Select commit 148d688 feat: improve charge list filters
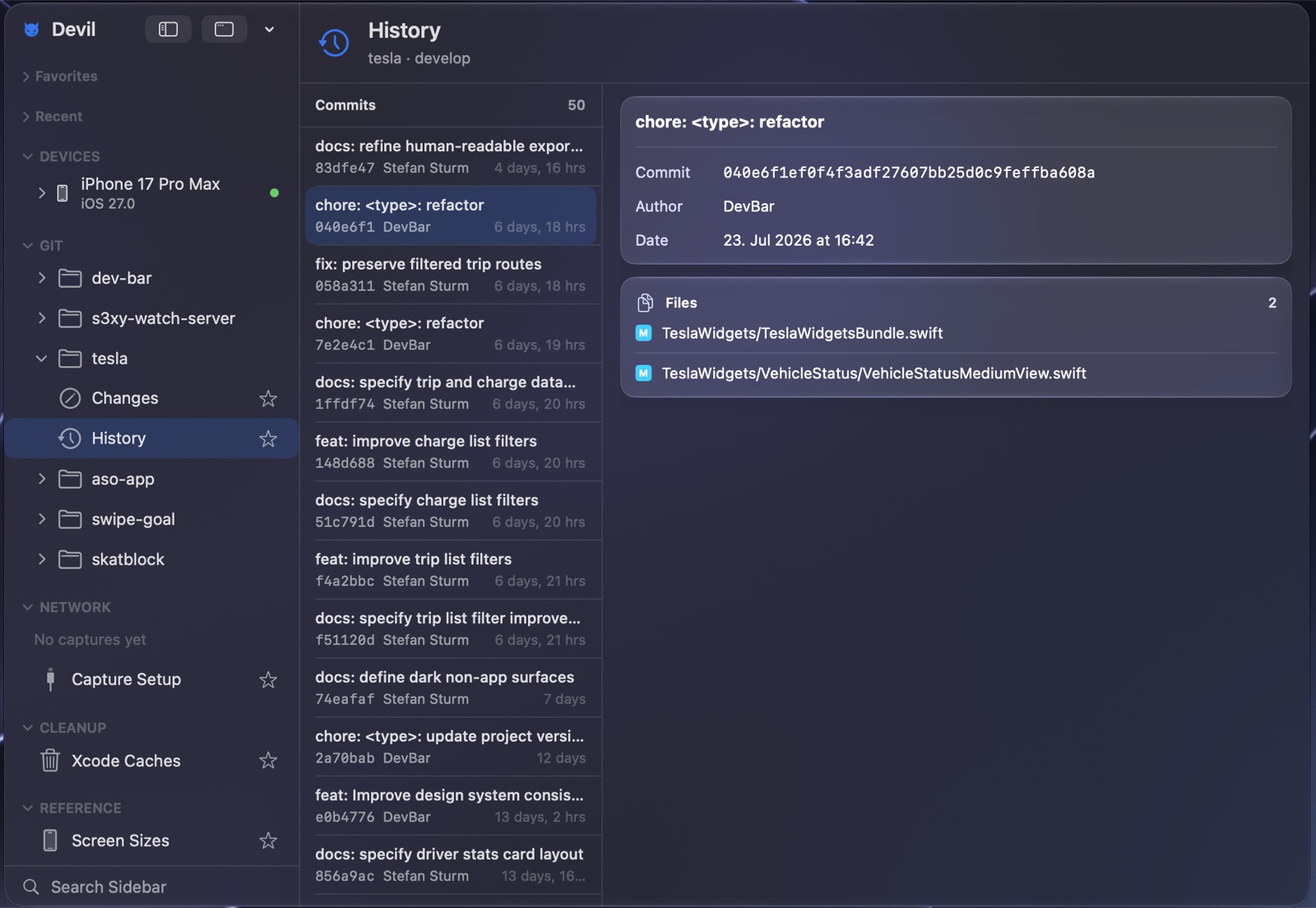The height and width of the screenshot is (908, 1316). point(451,452)
